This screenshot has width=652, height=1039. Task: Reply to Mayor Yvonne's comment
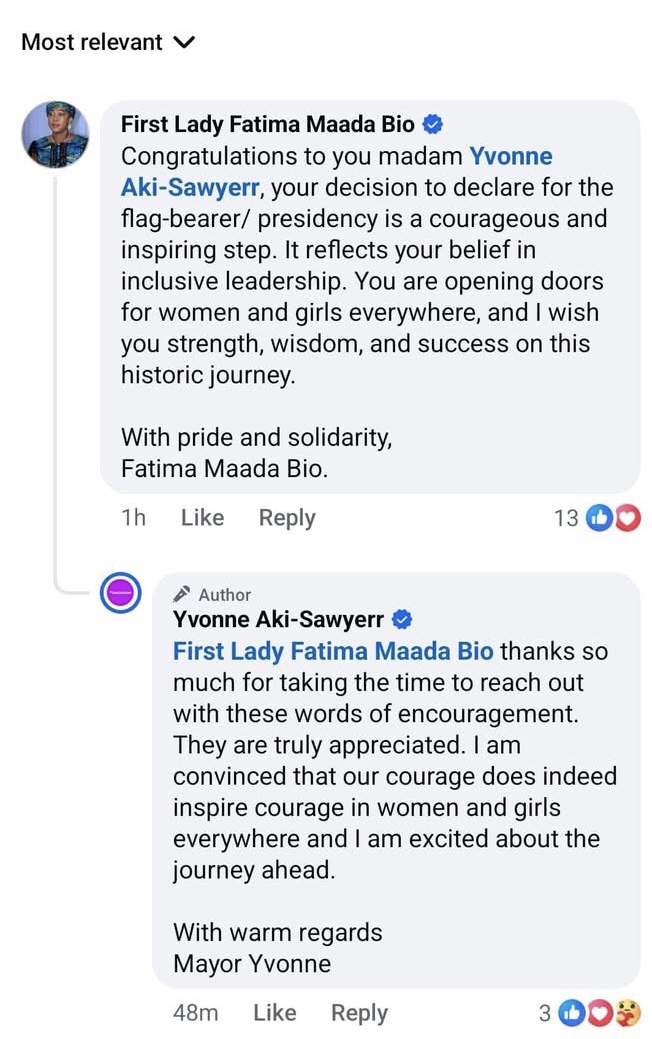coord(359,1013)
